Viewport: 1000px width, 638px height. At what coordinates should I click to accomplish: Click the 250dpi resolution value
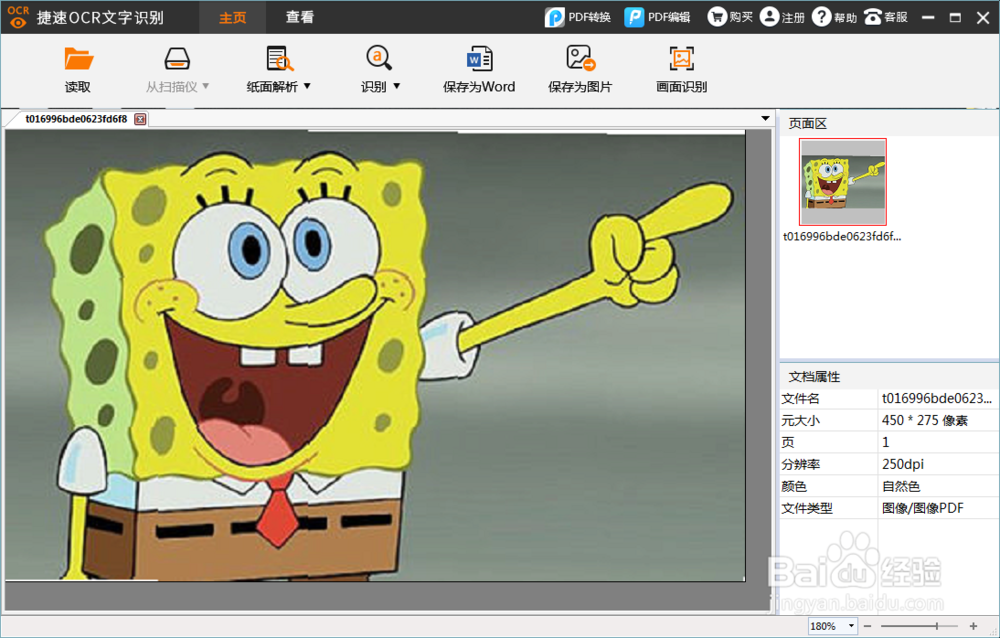902,464
